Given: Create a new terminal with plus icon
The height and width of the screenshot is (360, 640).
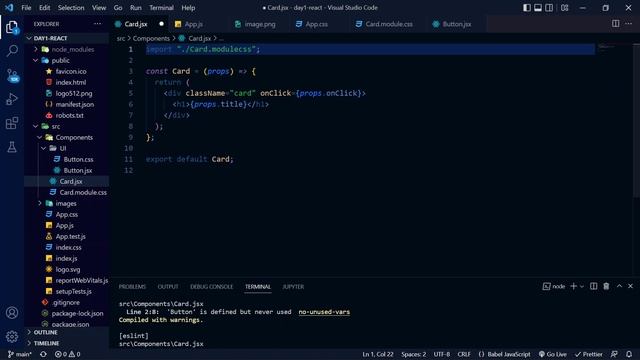Looking at the screenshot, I should pyautogui.click(x=573, y=287).
